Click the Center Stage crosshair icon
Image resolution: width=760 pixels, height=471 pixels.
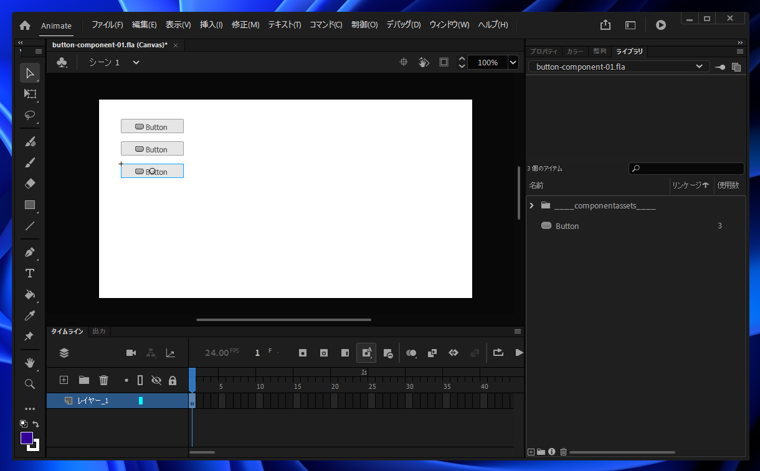pos(403,62)
